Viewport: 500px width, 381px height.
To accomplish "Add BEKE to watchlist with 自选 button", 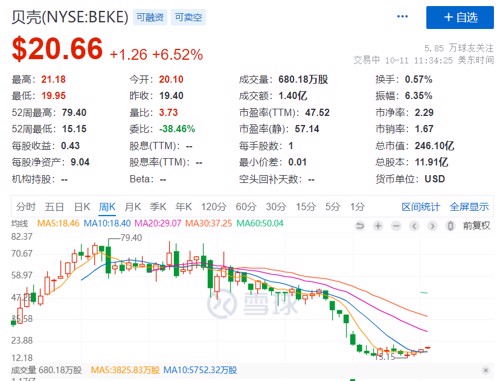I will click(460, 17).
